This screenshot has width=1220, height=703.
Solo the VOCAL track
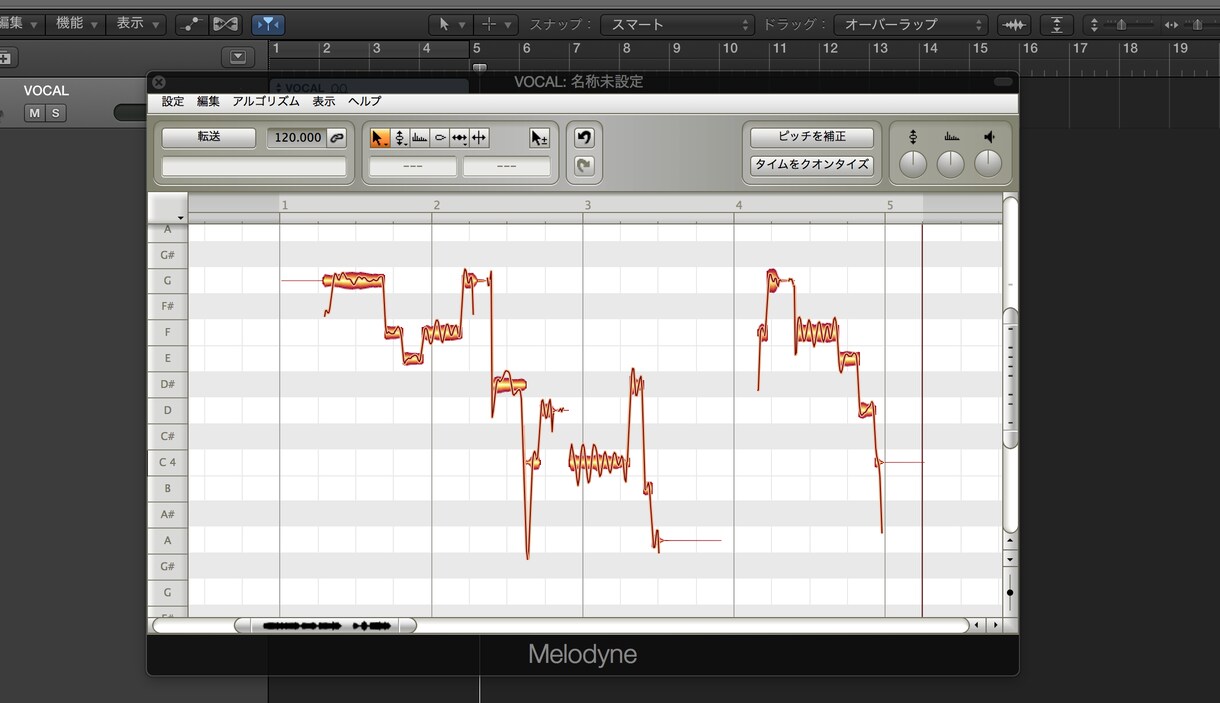(56, 113)
